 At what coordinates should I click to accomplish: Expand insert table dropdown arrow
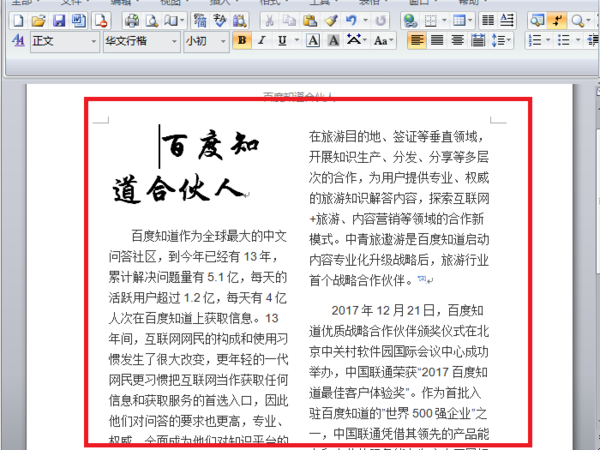click(470, 20)
